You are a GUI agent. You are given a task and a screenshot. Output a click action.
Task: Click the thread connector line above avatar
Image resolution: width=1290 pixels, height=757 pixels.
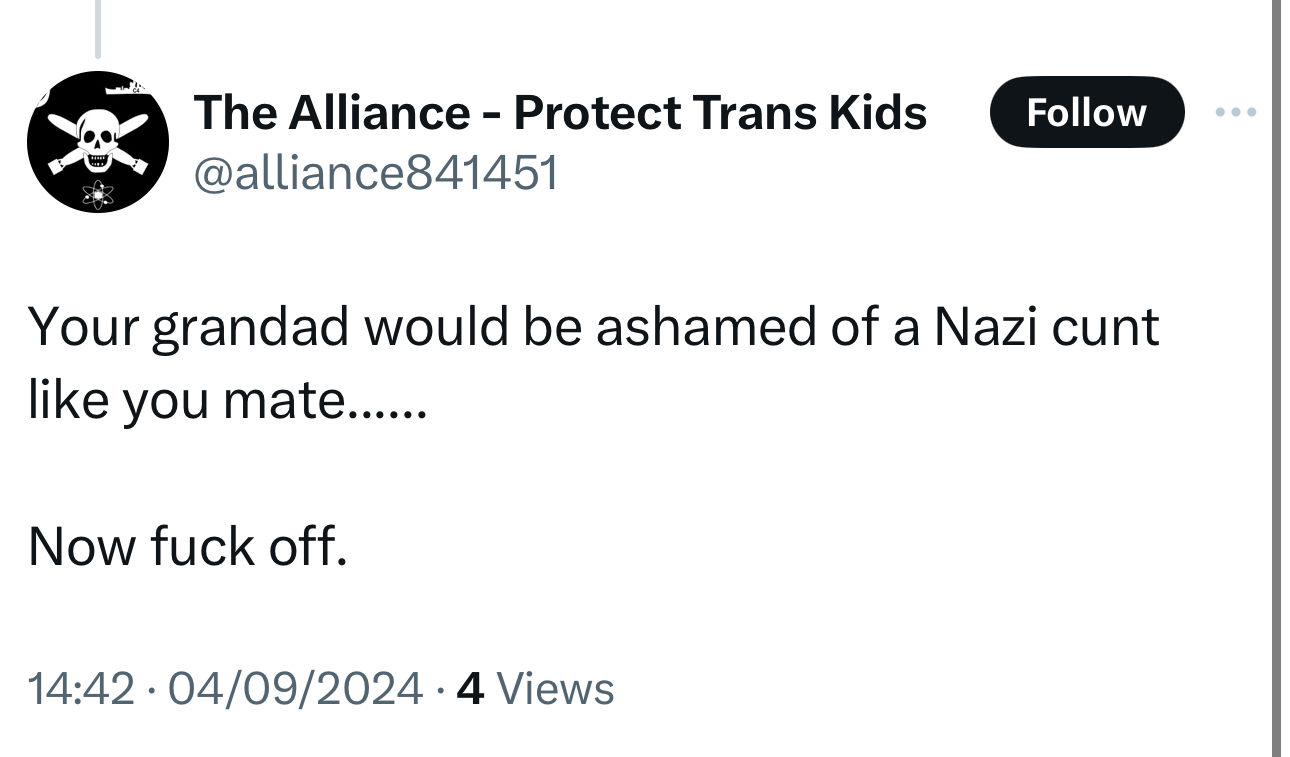(98, 28)
